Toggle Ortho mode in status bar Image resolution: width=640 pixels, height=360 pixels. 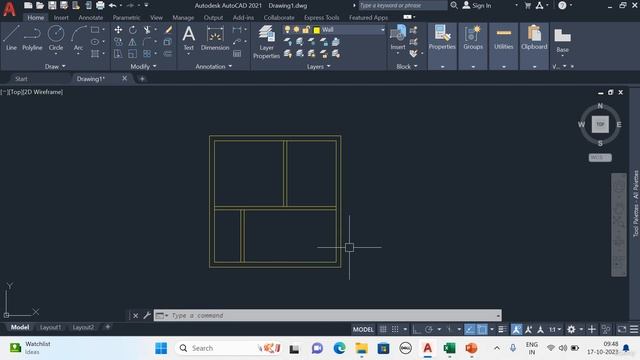coord(416,329)
